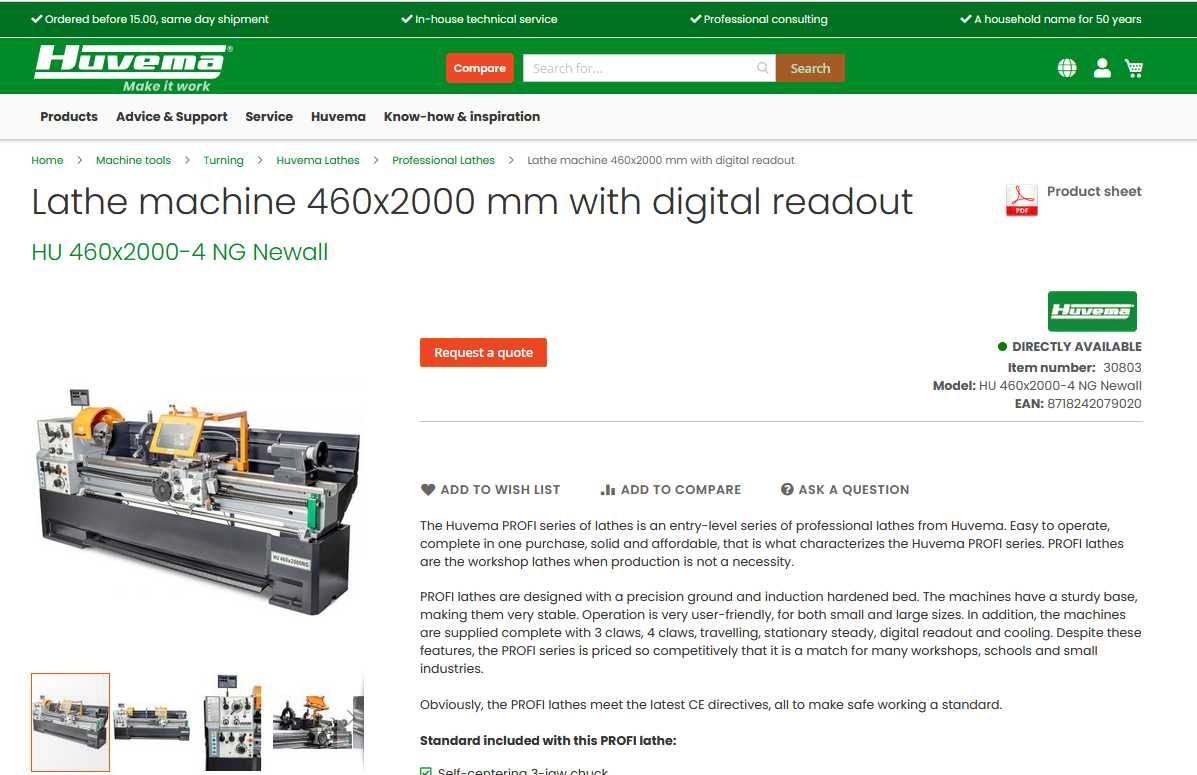Open the Advice & Support menu
Viewport: 1197px width, 775px height.
click(172, 117)
